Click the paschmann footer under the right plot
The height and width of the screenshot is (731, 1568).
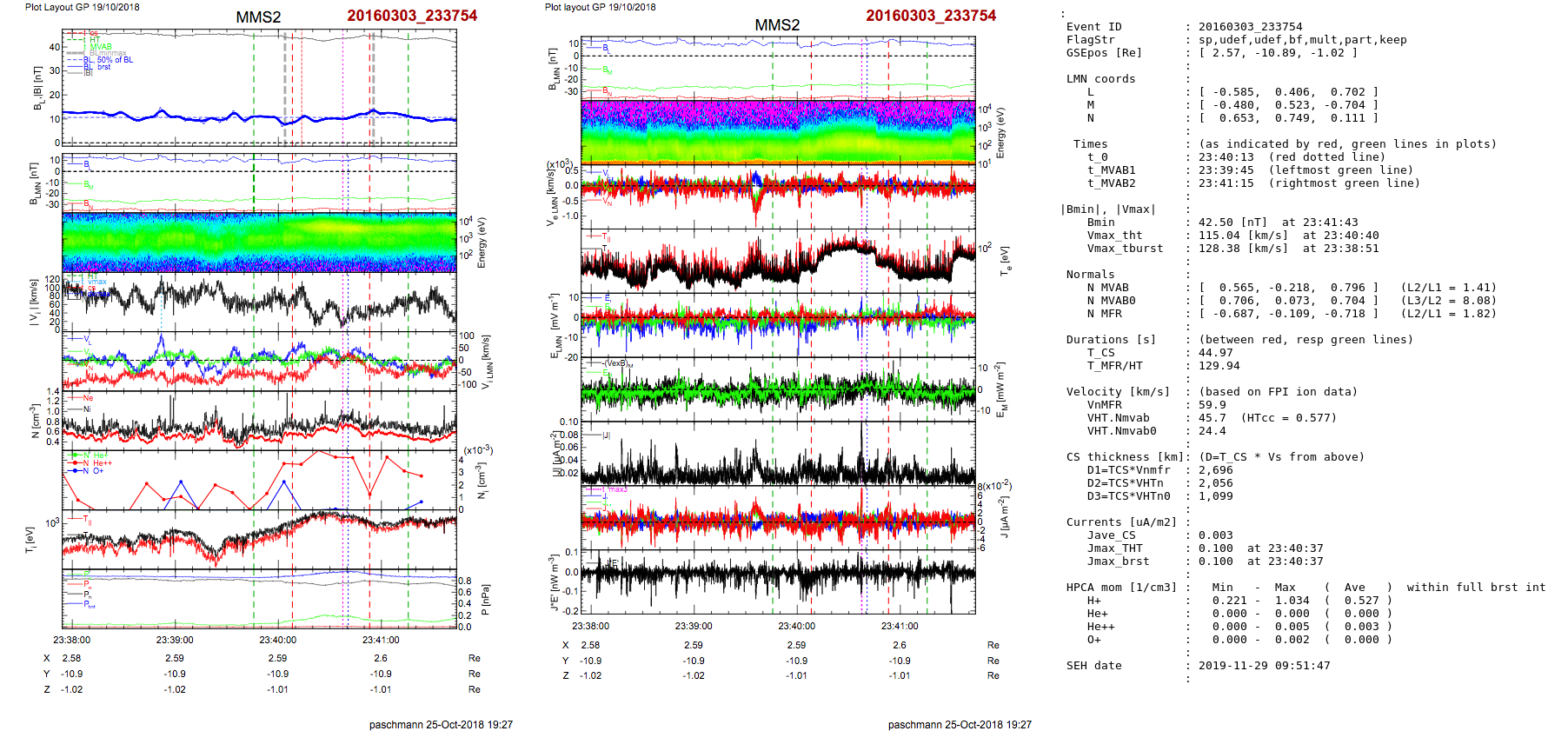point(960,724)
